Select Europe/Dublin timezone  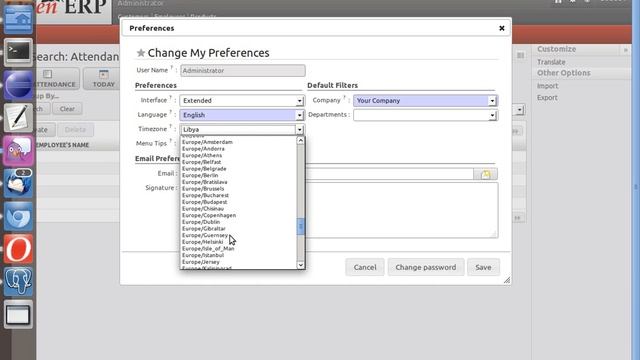click(201, 222)
